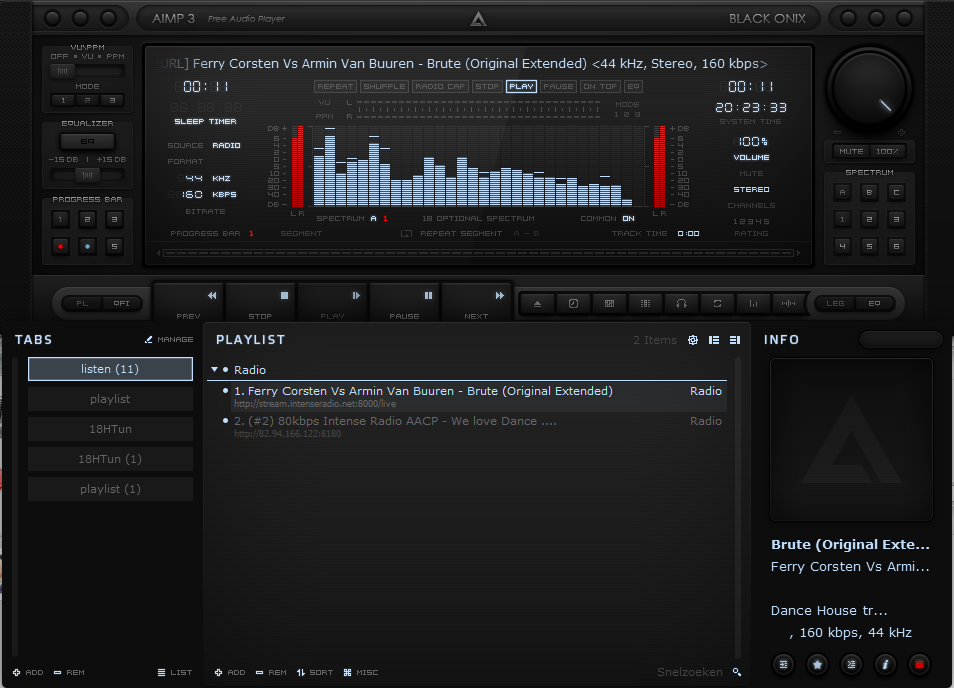
Task: Click the EQ button next to LEG
Action: pos(874,303)
